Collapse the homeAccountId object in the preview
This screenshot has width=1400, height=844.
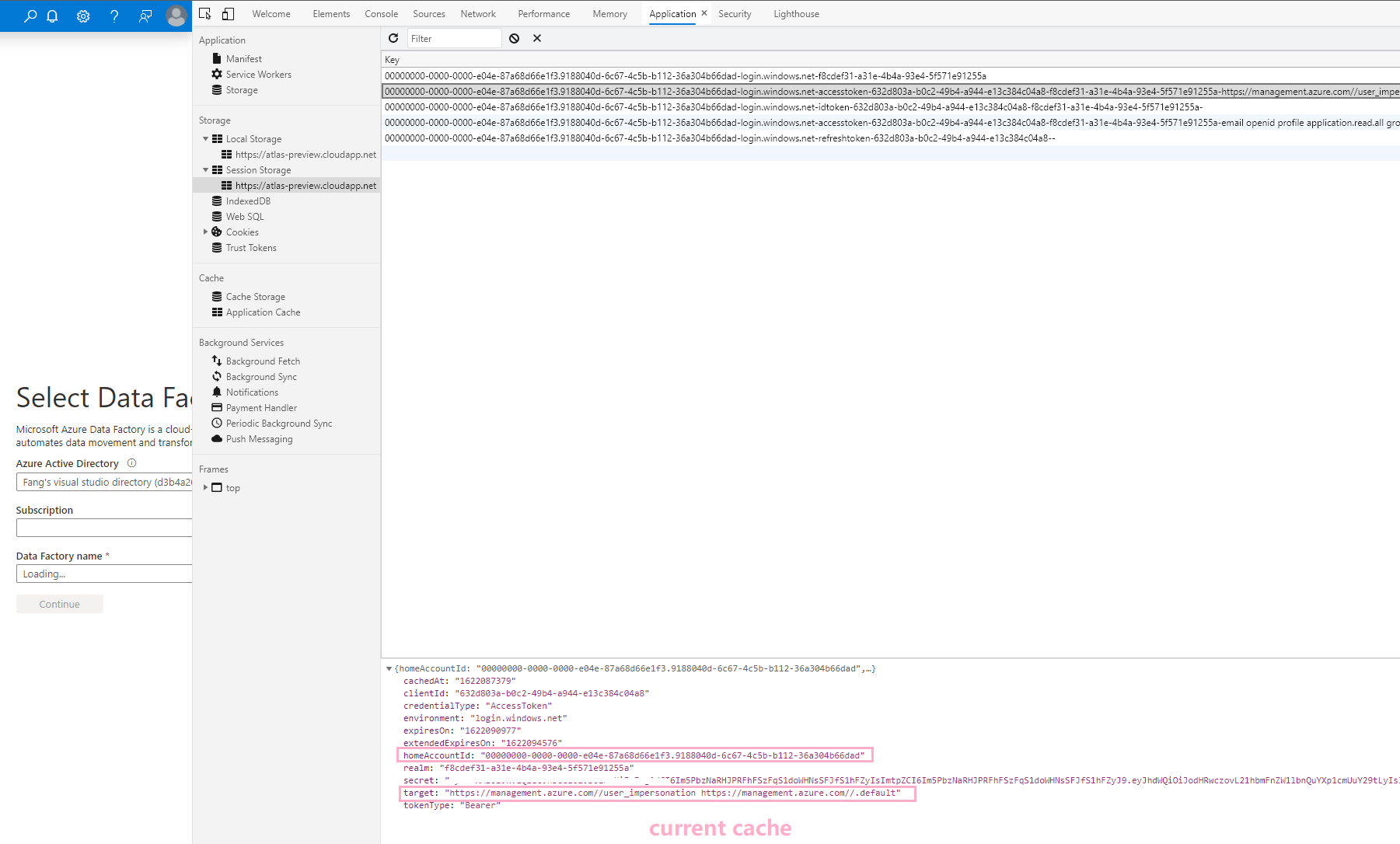pos(389,668)
